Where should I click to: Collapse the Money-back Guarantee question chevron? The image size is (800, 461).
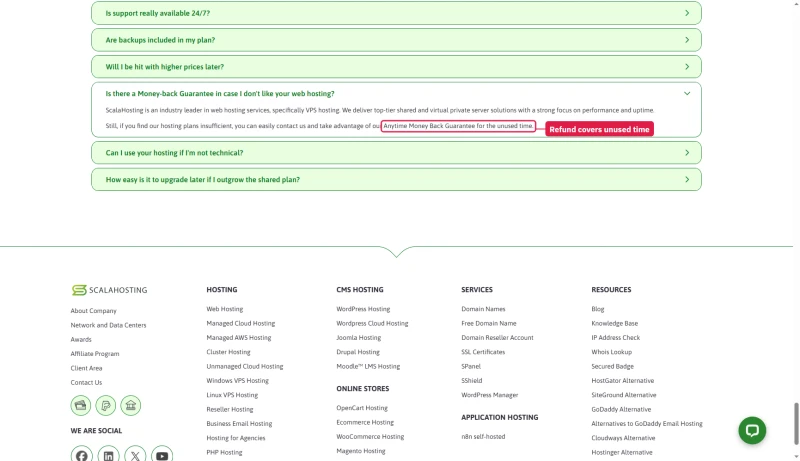[687, 93]
